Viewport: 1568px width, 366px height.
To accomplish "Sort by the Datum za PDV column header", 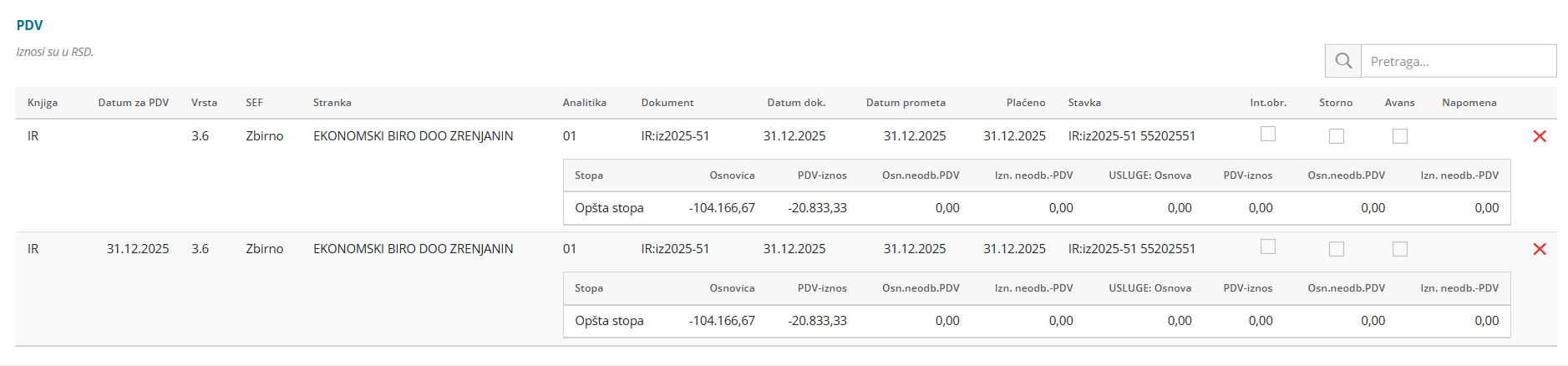I will [x=134, y=103].
